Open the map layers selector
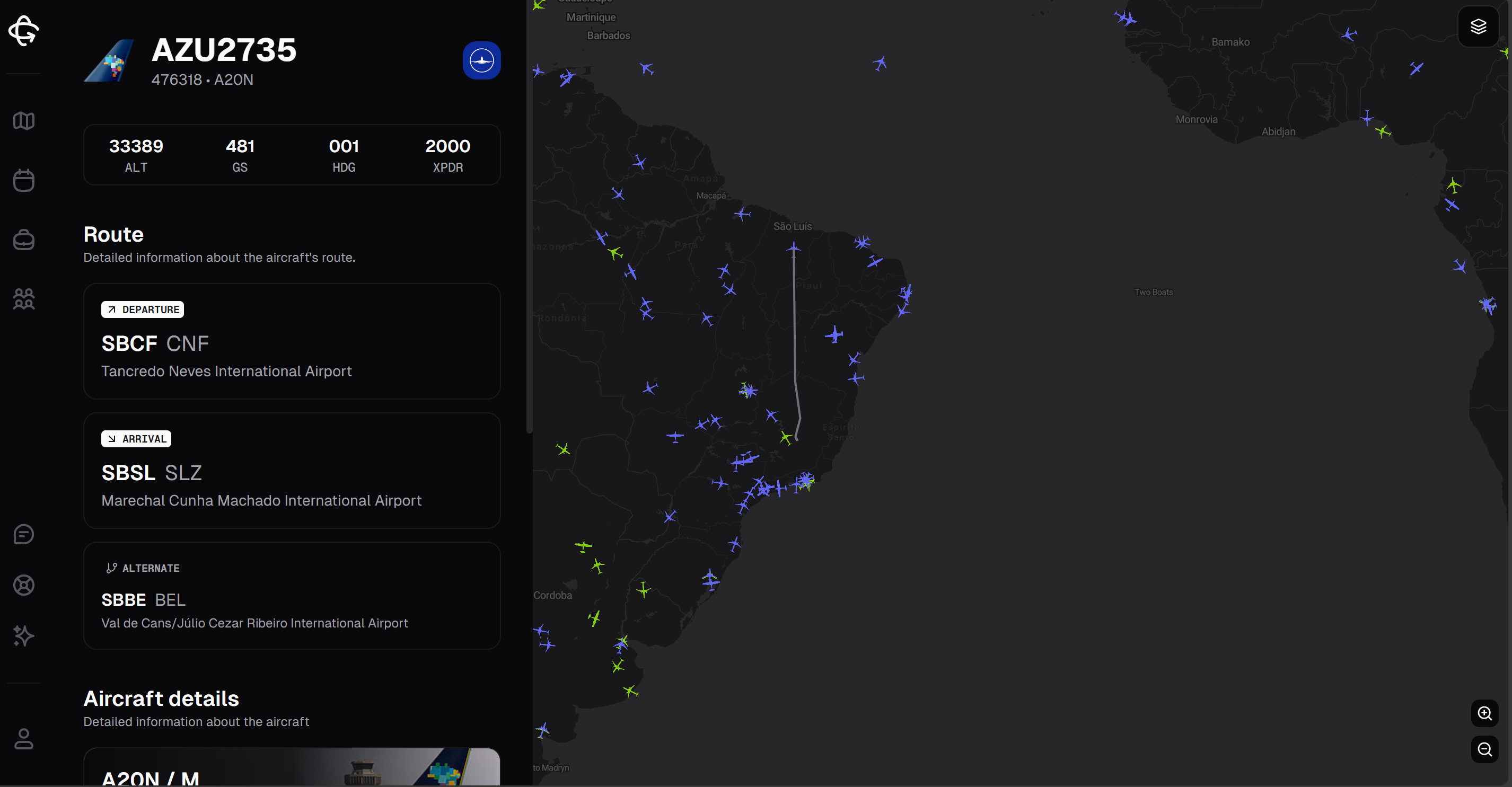 coord(1478,26)
